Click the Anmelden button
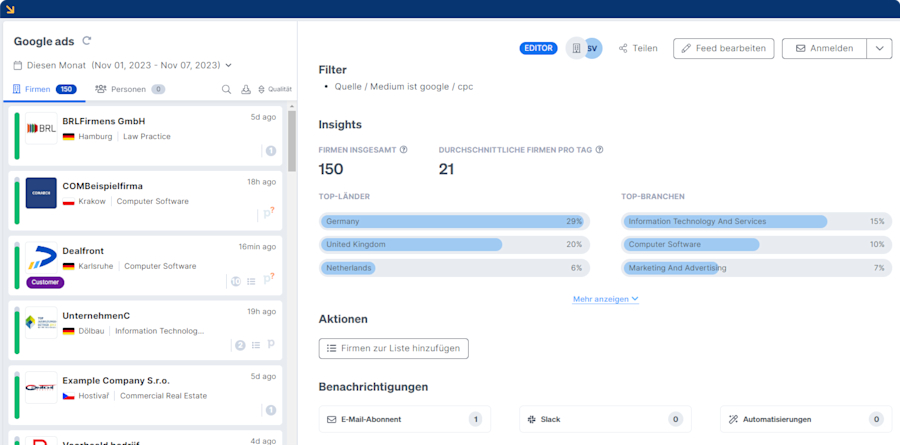 point(824,48)
